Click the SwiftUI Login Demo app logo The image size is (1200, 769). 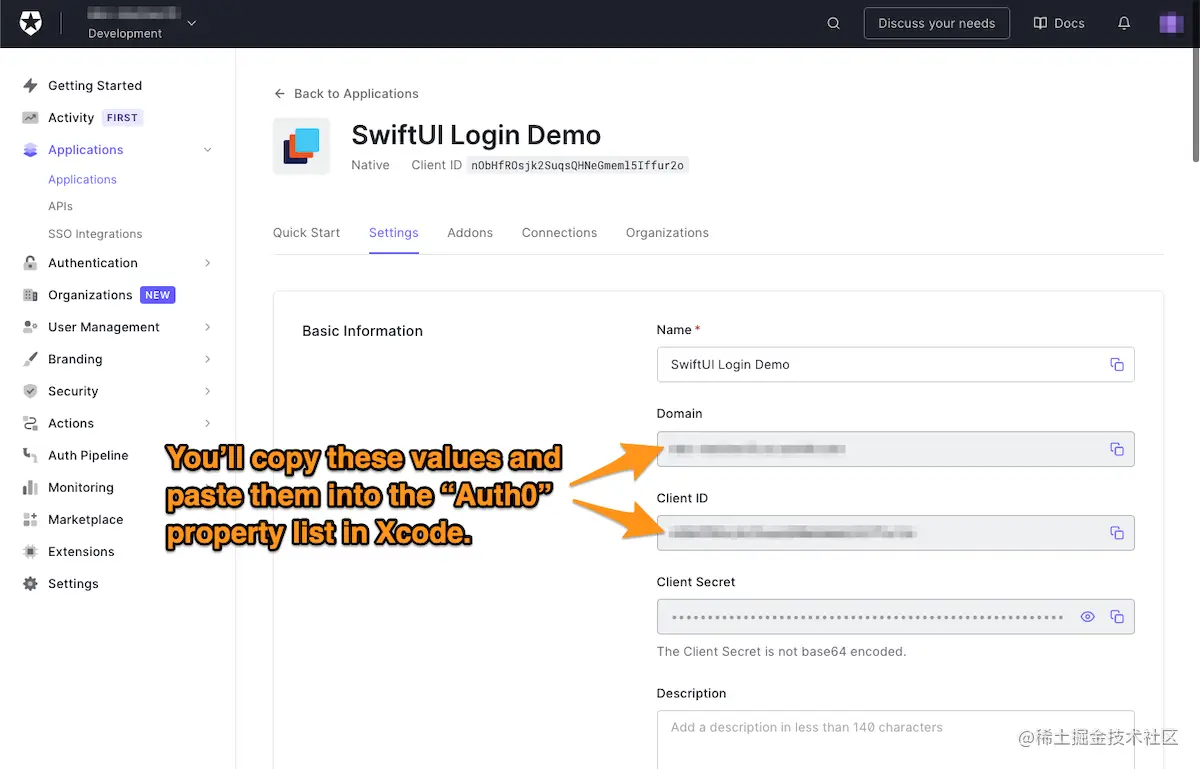click(x=301, y=146)
